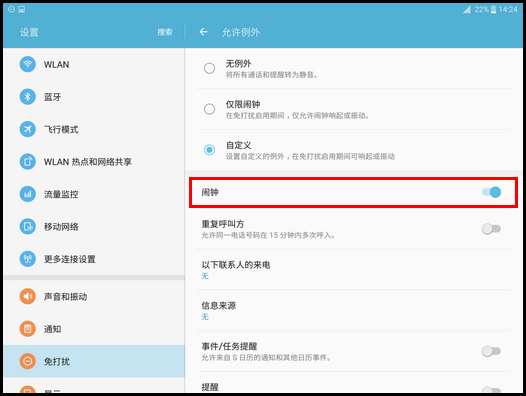
Task: Select the 仅限闹钟 radio button
Action: [x=209, y=109]
